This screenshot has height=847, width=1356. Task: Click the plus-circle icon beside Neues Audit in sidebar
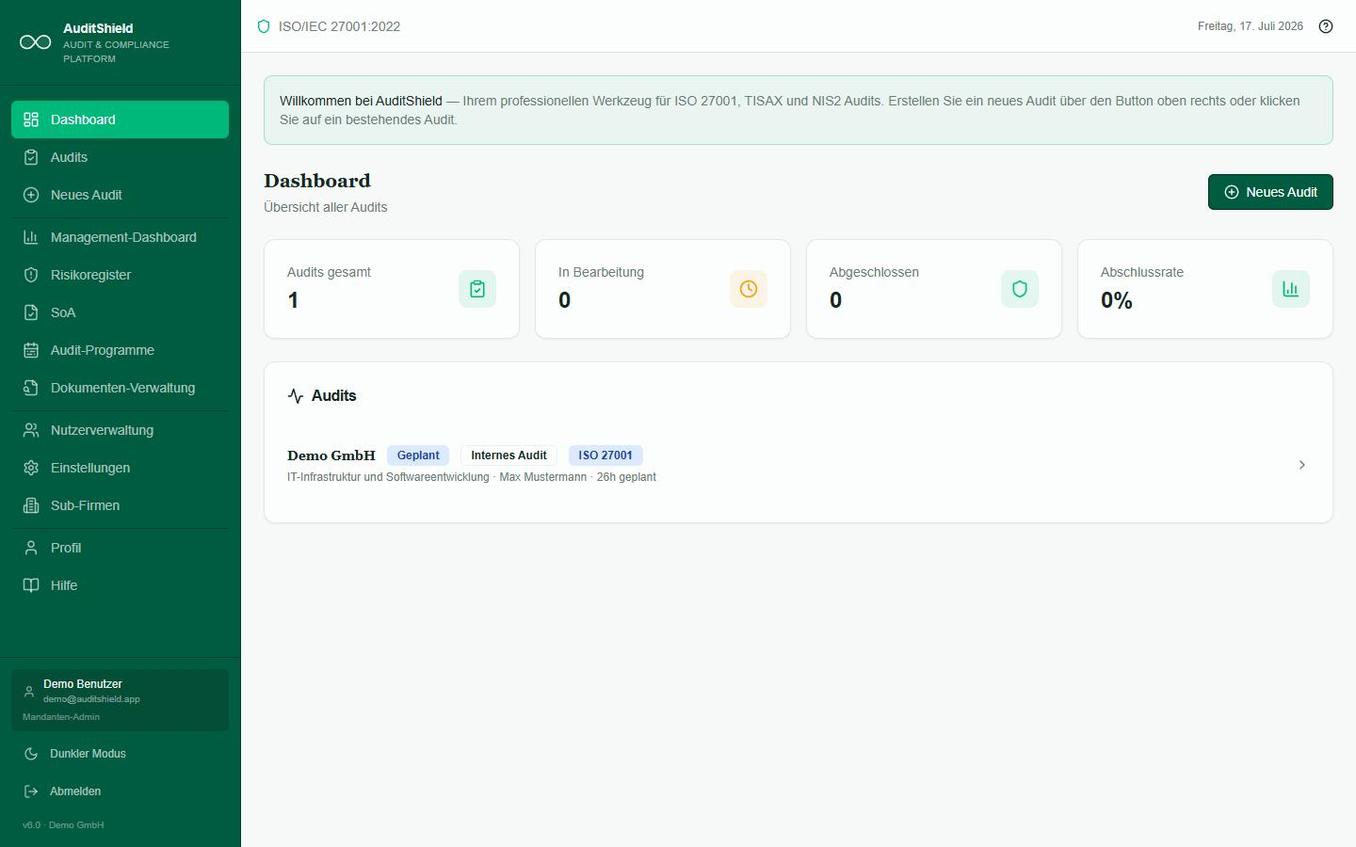(31, 195)
